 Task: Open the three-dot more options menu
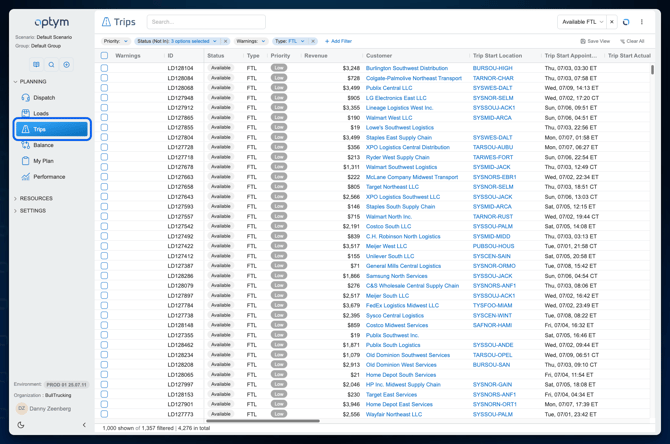click(x=642, y=22)
